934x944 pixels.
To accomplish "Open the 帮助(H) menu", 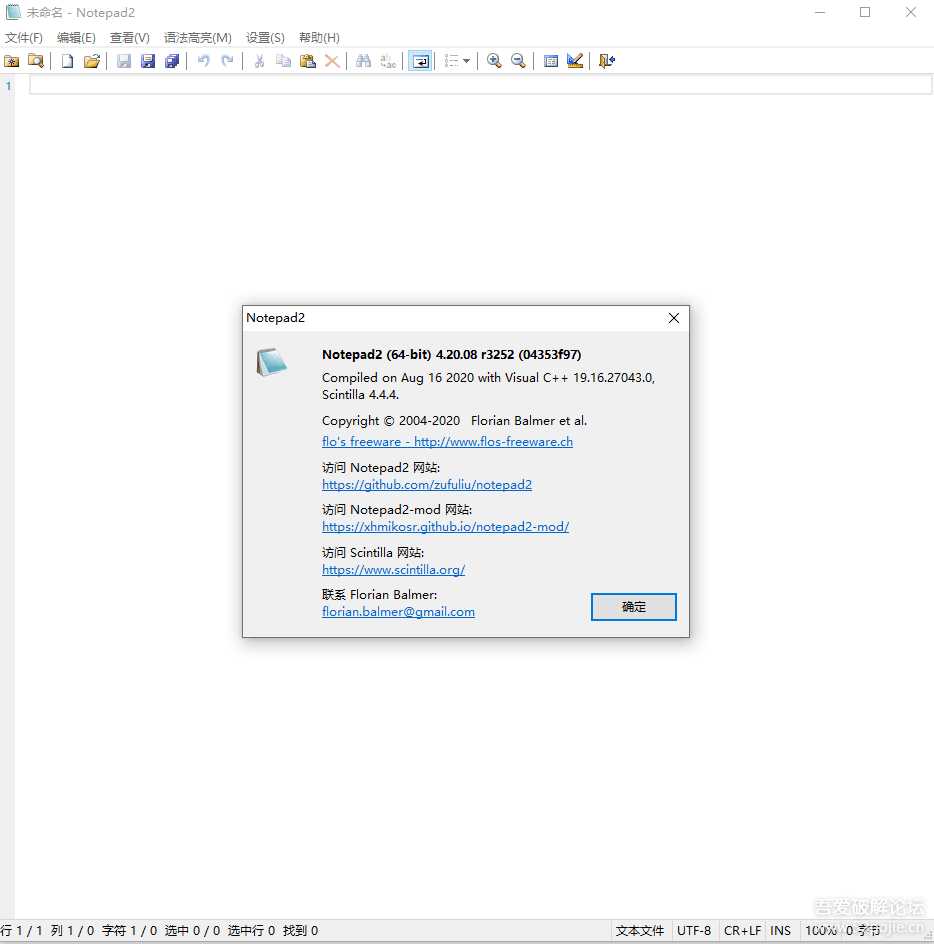I will [319, 37].
